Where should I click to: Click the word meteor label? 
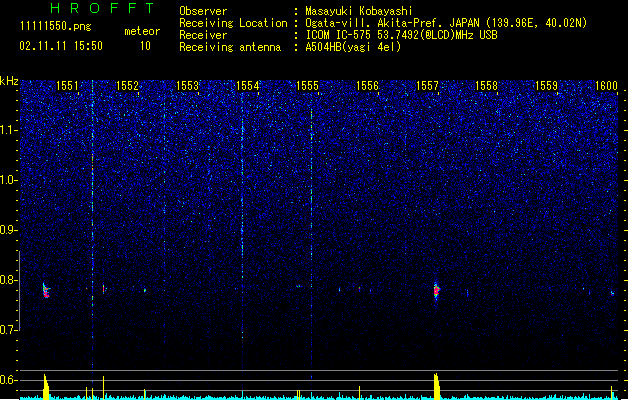(x=142, y=31)
